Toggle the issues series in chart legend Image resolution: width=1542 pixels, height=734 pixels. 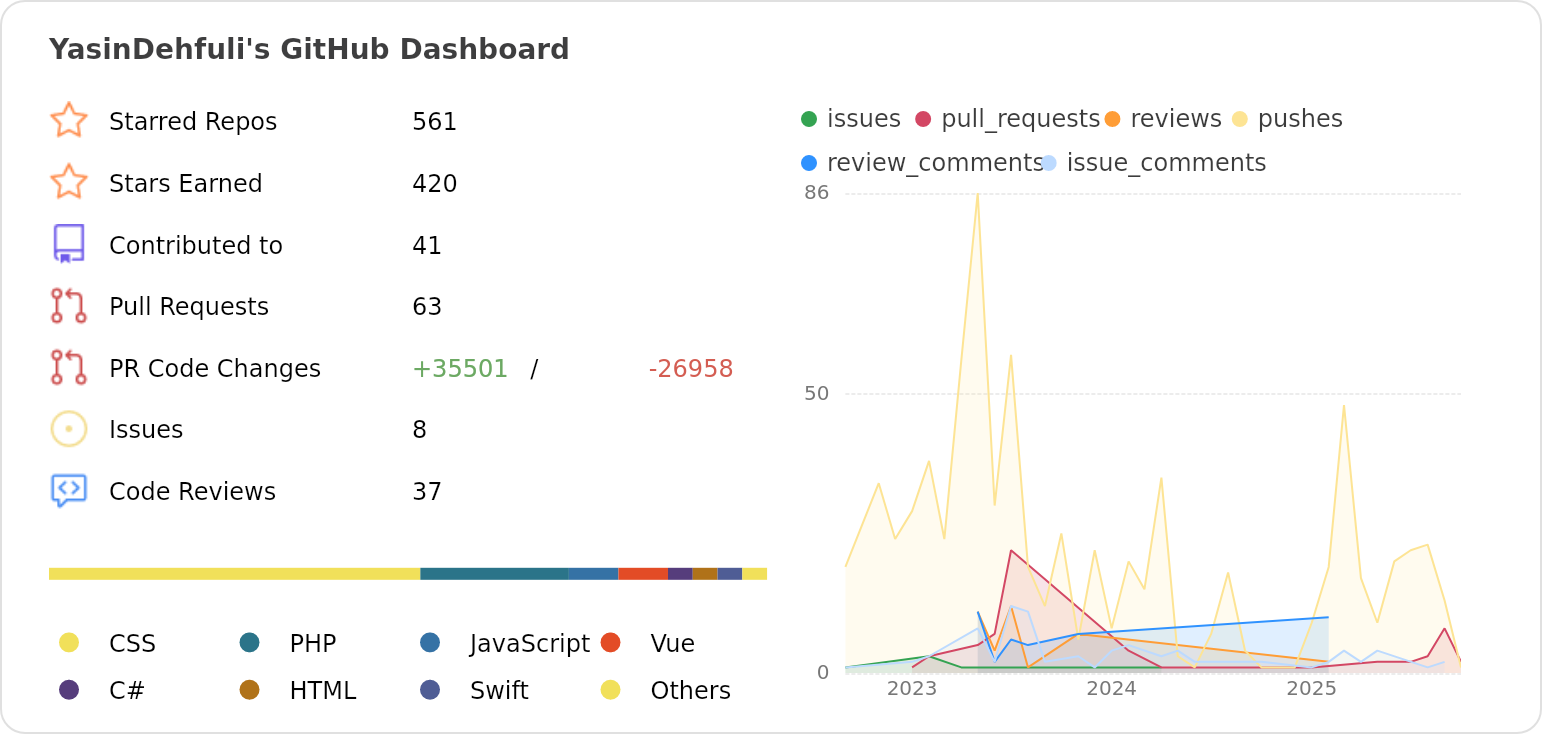[851, 119]
